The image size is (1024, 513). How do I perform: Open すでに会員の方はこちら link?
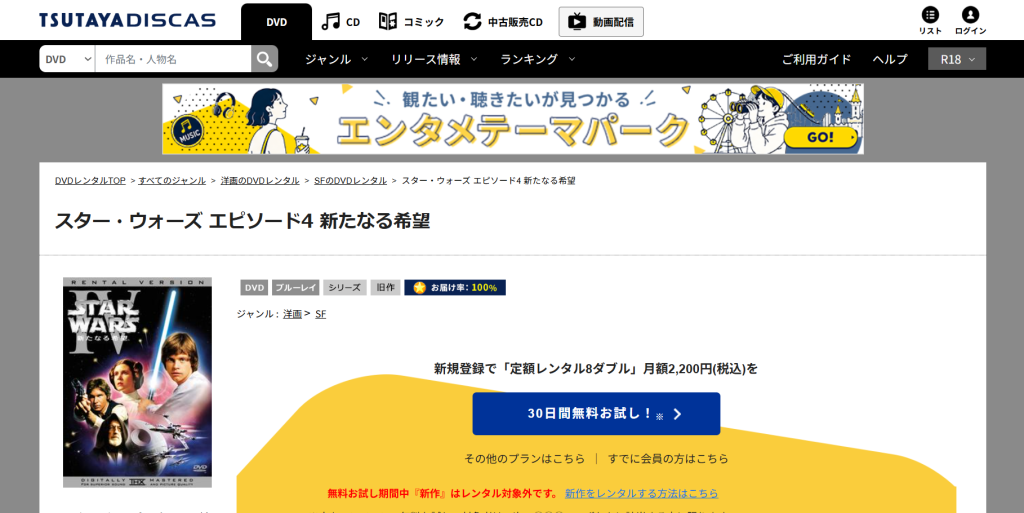click(667, 459)
